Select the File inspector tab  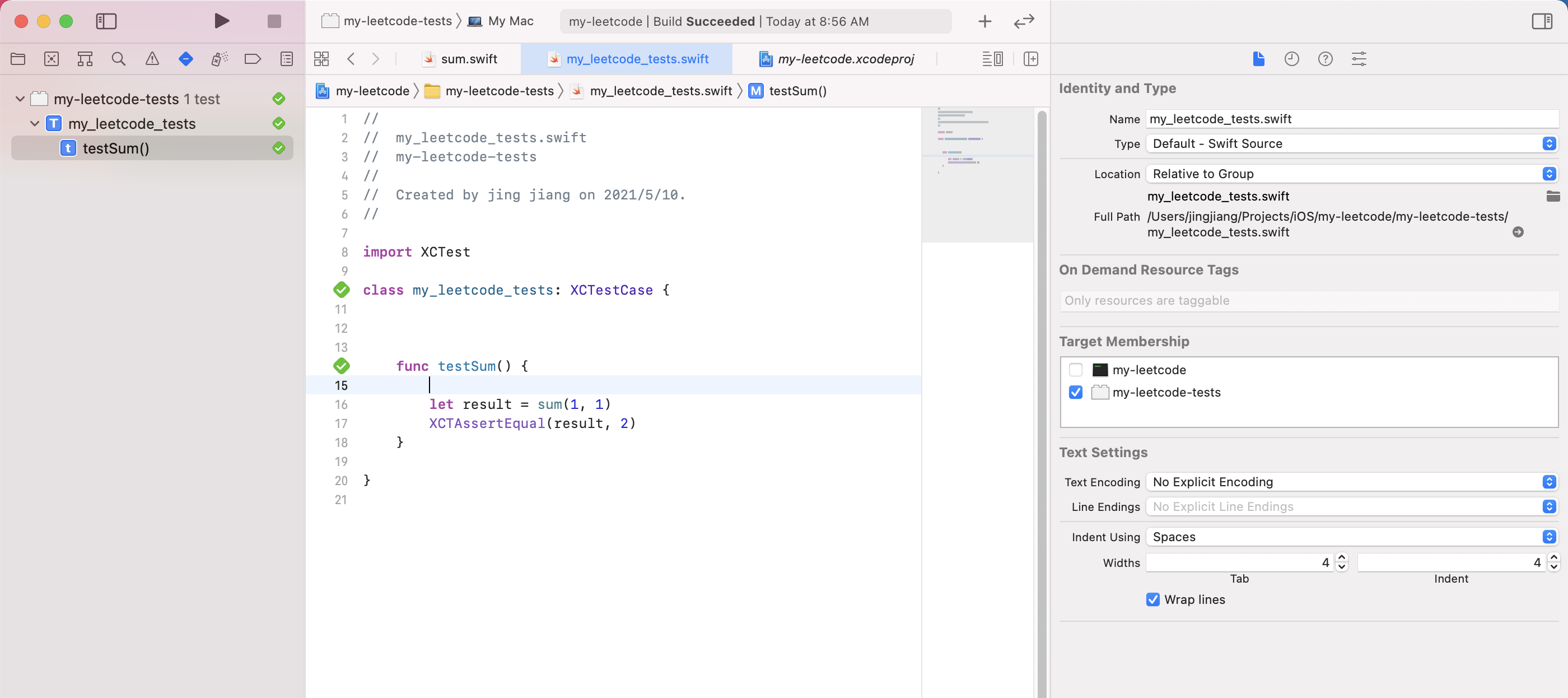[x=1259, y=59]
